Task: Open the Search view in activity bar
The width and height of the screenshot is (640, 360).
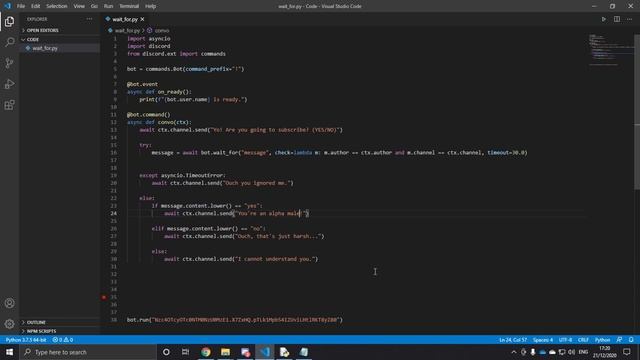Action: [x=9, y=42]
